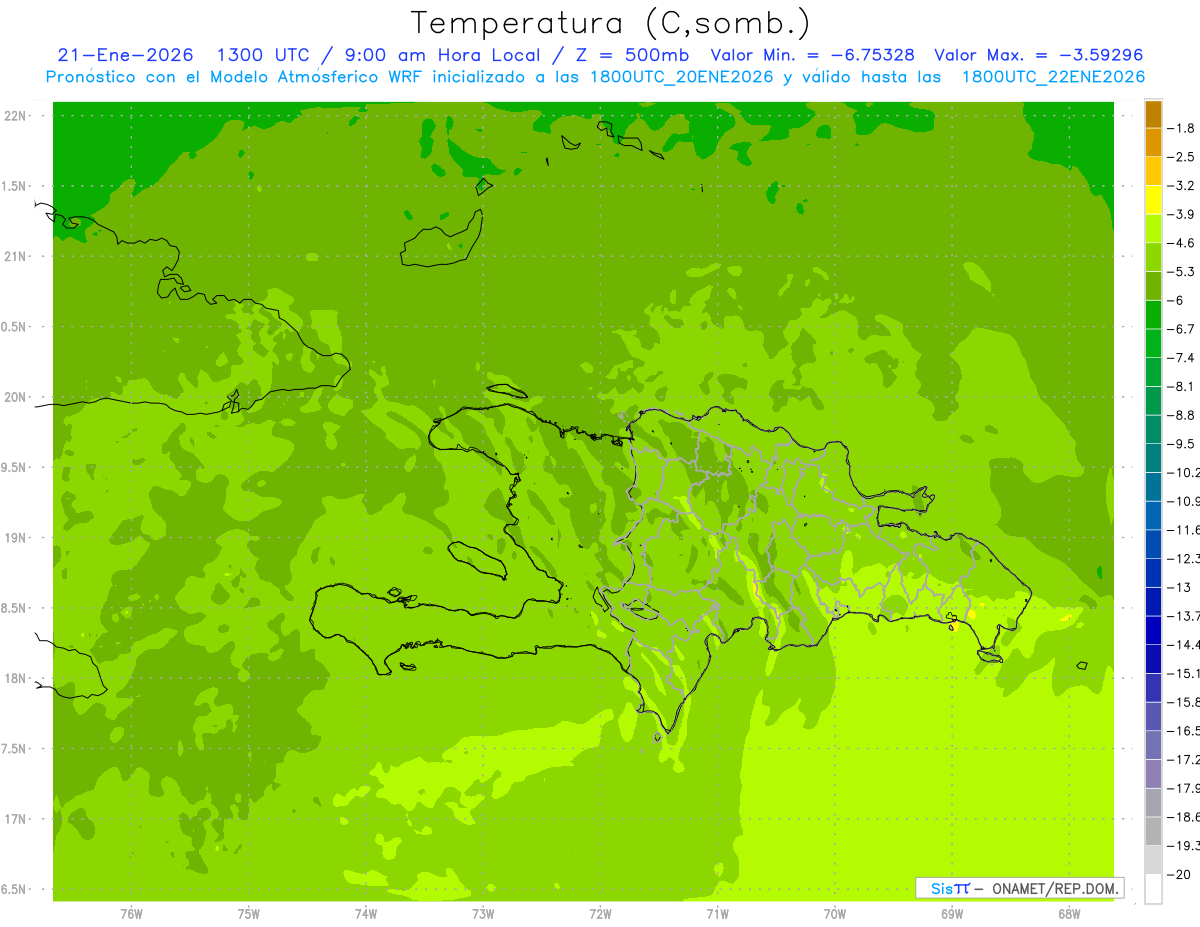This screenshot has height=927, width=1200.
Task: Click the "69W" longitude label
Action: [952, 913]
